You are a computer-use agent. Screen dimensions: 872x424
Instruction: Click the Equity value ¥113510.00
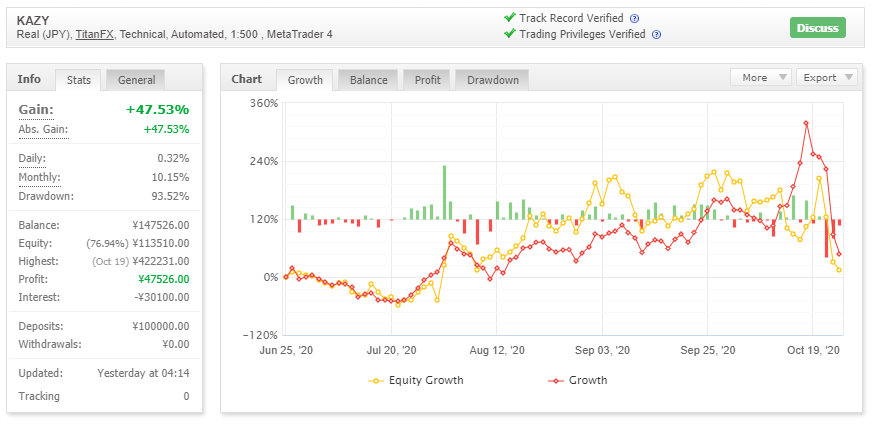[161, 243]
